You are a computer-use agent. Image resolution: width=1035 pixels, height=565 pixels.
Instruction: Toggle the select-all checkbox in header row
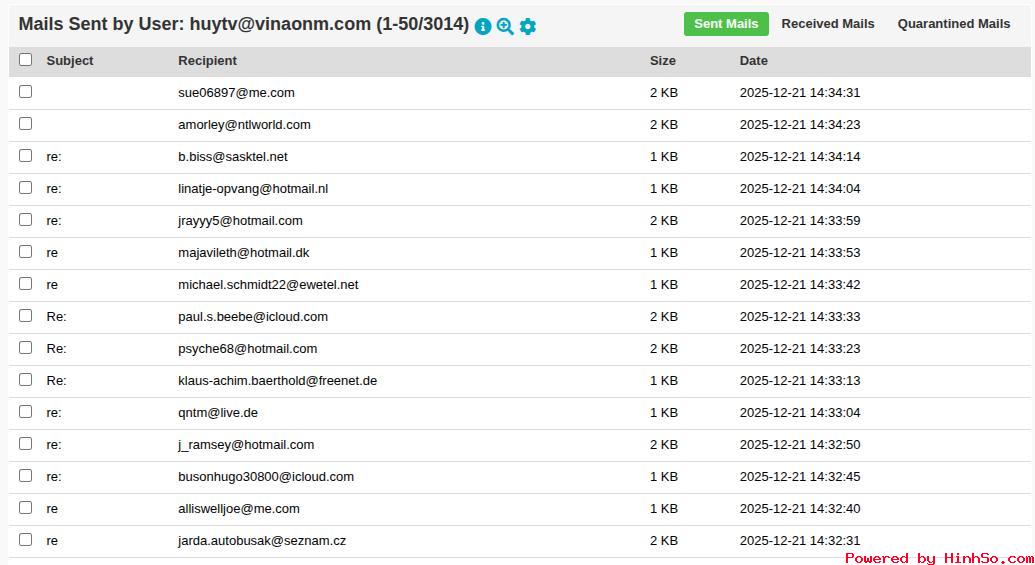26,60
